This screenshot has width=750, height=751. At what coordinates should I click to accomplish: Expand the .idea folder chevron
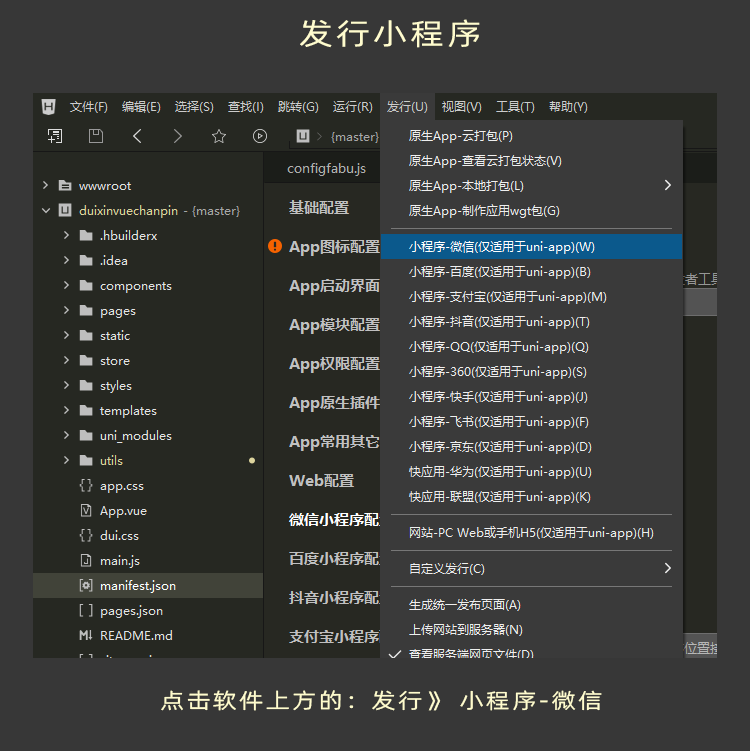click(66, 260)
